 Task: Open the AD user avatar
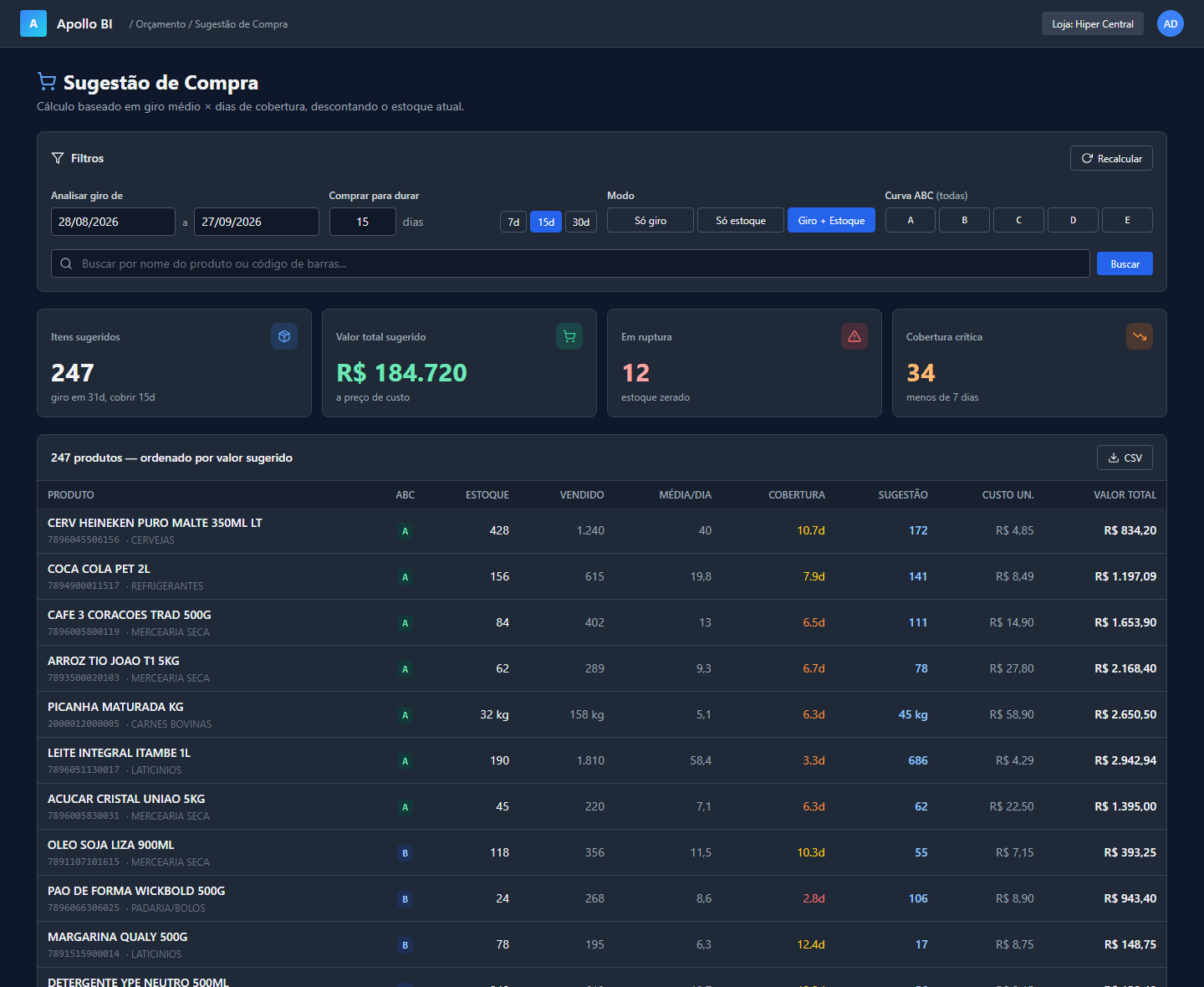1171,23
